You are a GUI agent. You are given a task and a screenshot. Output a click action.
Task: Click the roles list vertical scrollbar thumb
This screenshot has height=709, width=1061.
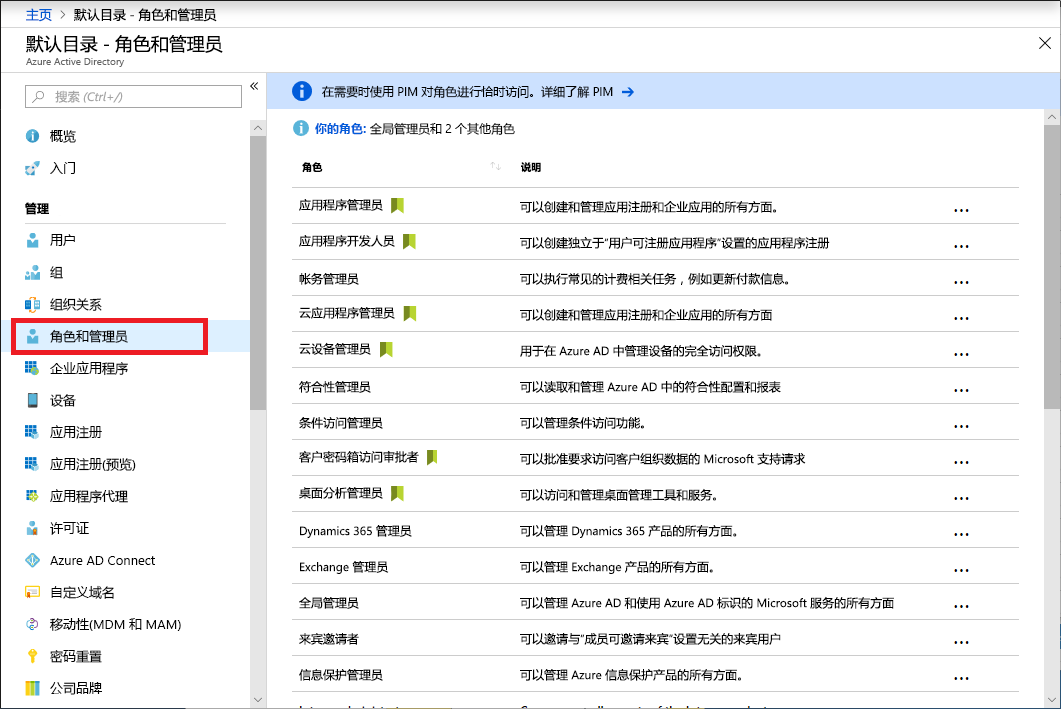[1052, 267]
